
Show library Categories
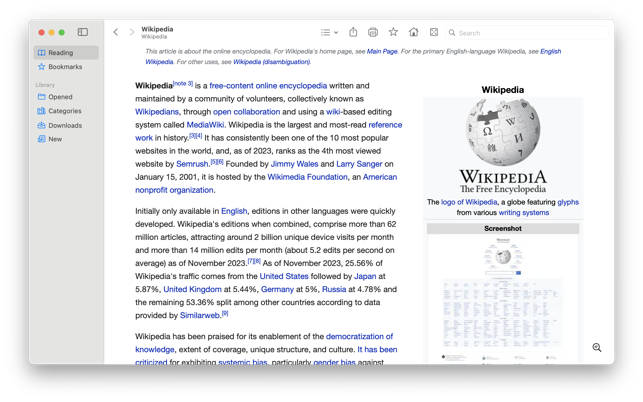65,111
